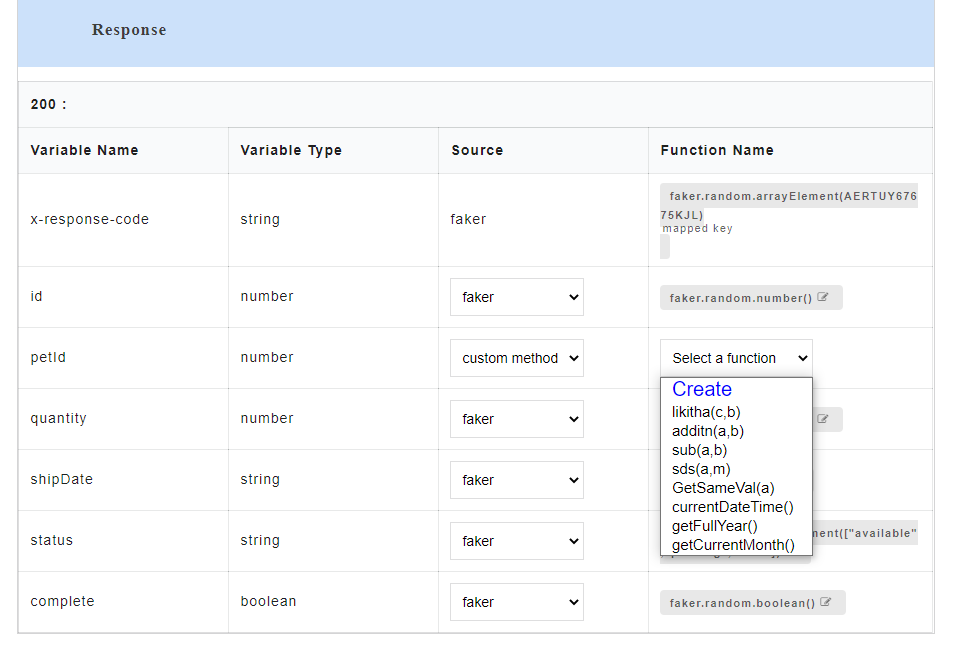Open the quantity Source dropdown
This screenshot has height=651, width=955.
516,419
